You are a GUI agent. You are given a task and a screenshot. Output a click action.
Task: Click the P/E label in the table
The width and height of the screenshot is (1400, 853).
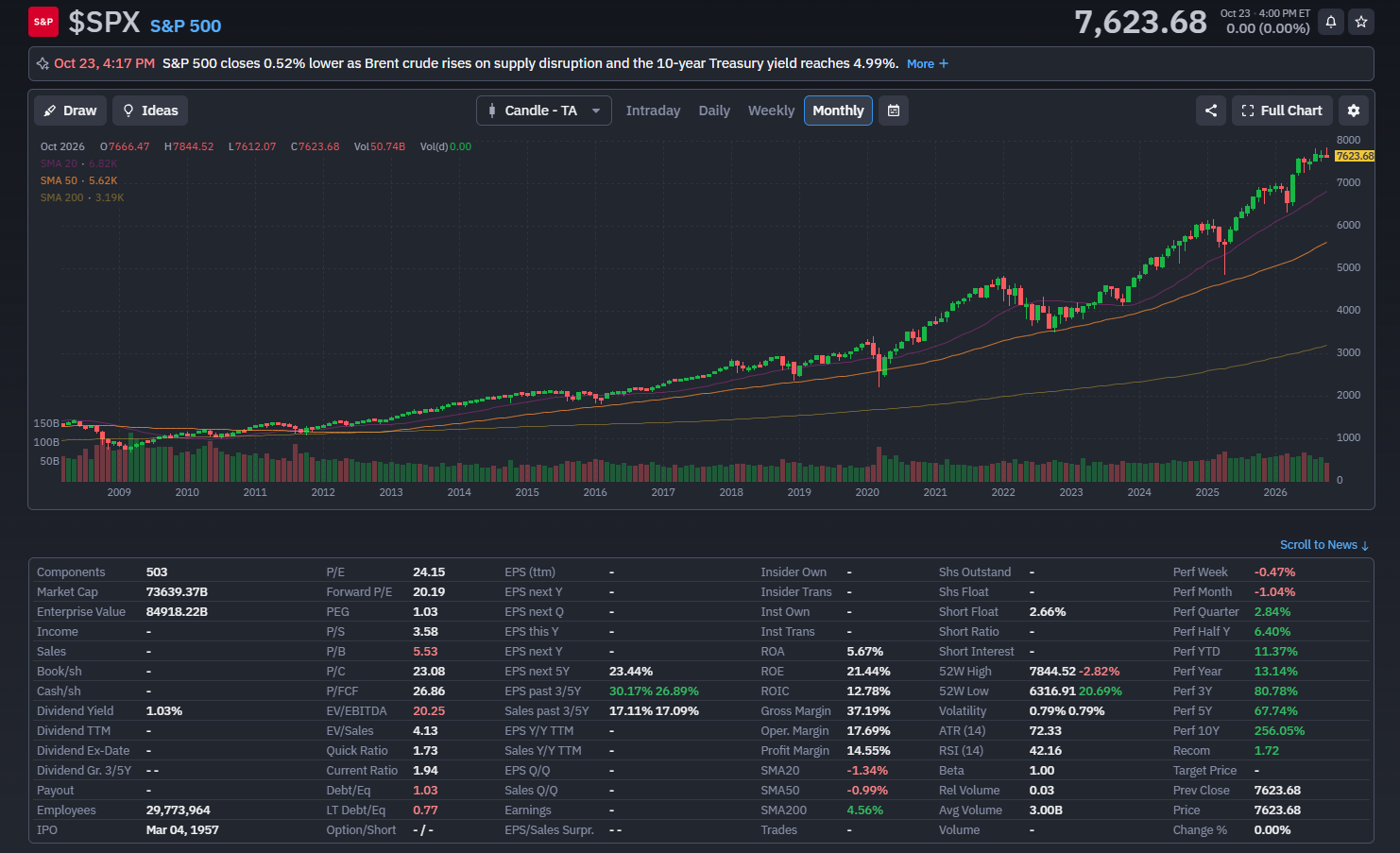335,572
